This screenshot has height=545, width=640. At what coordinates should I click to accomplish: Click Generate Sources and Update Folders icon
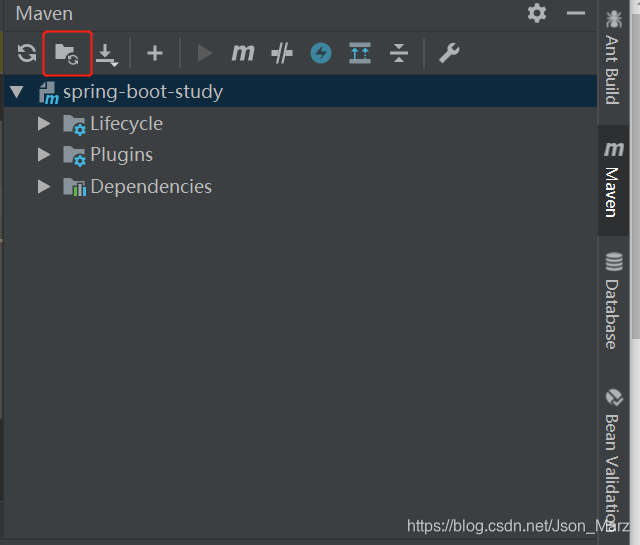coord(67,53)
